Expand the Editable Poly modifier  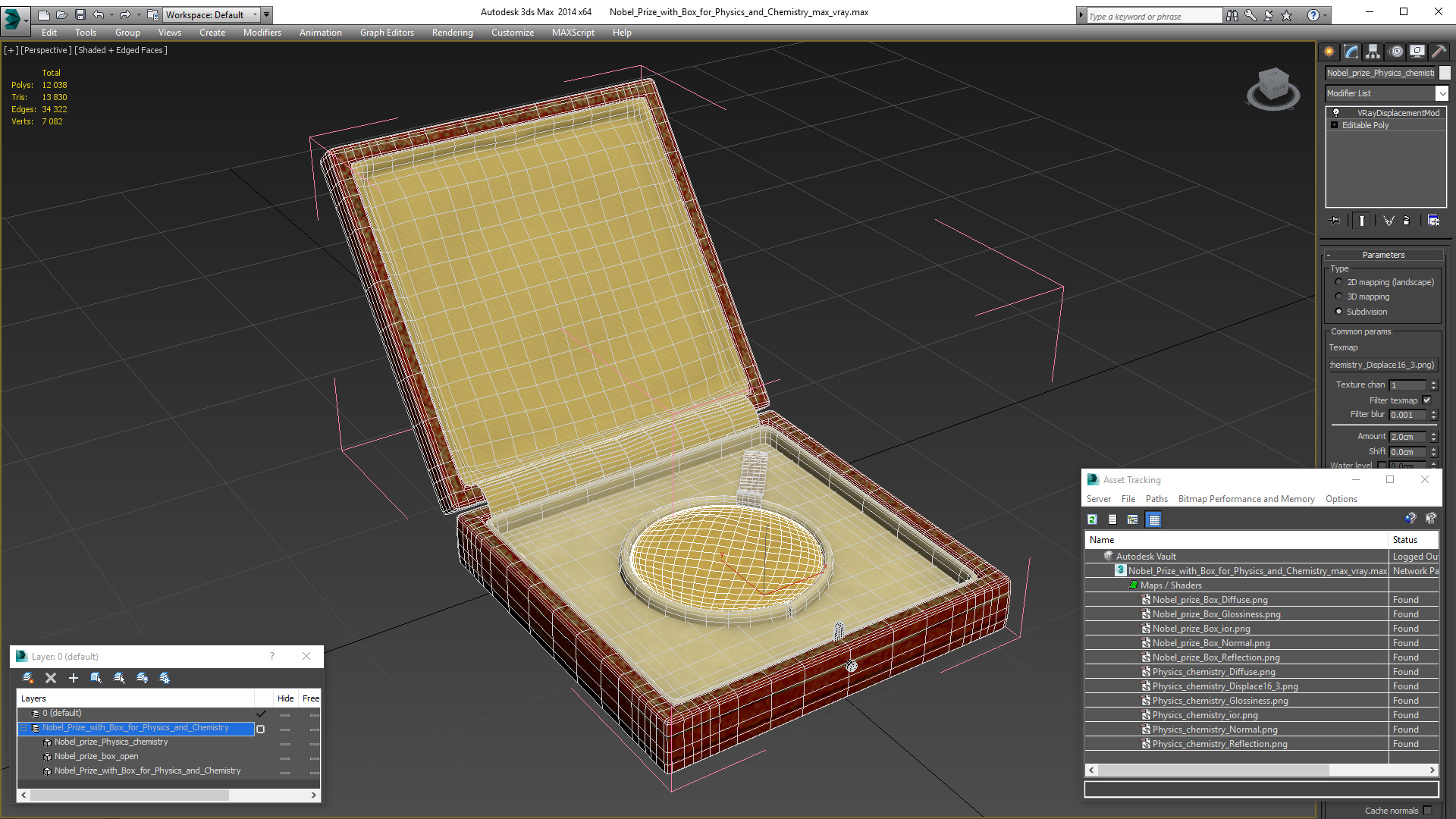click(x=1335, y=125)
